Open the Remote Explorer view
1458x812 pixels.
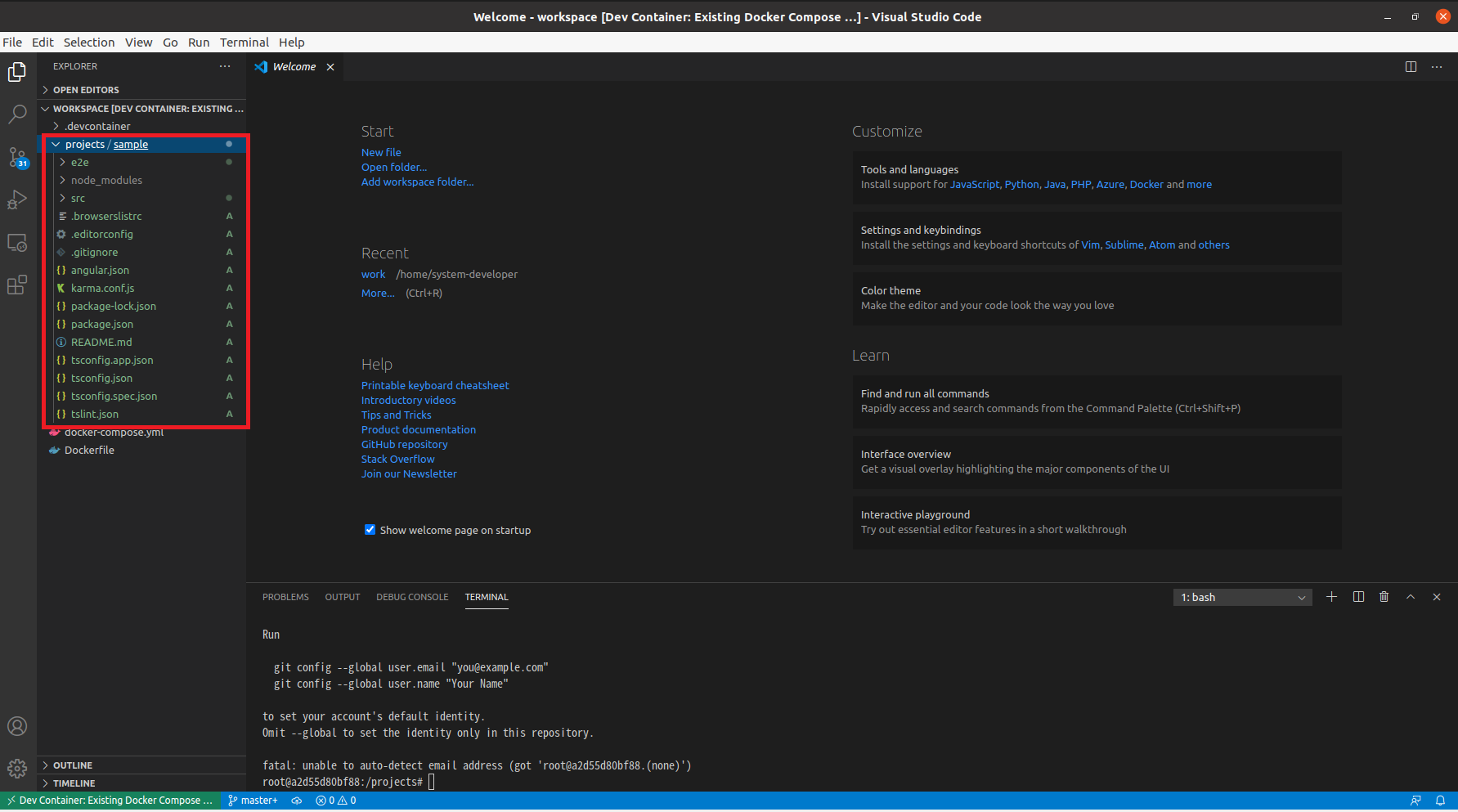[17, 243]
